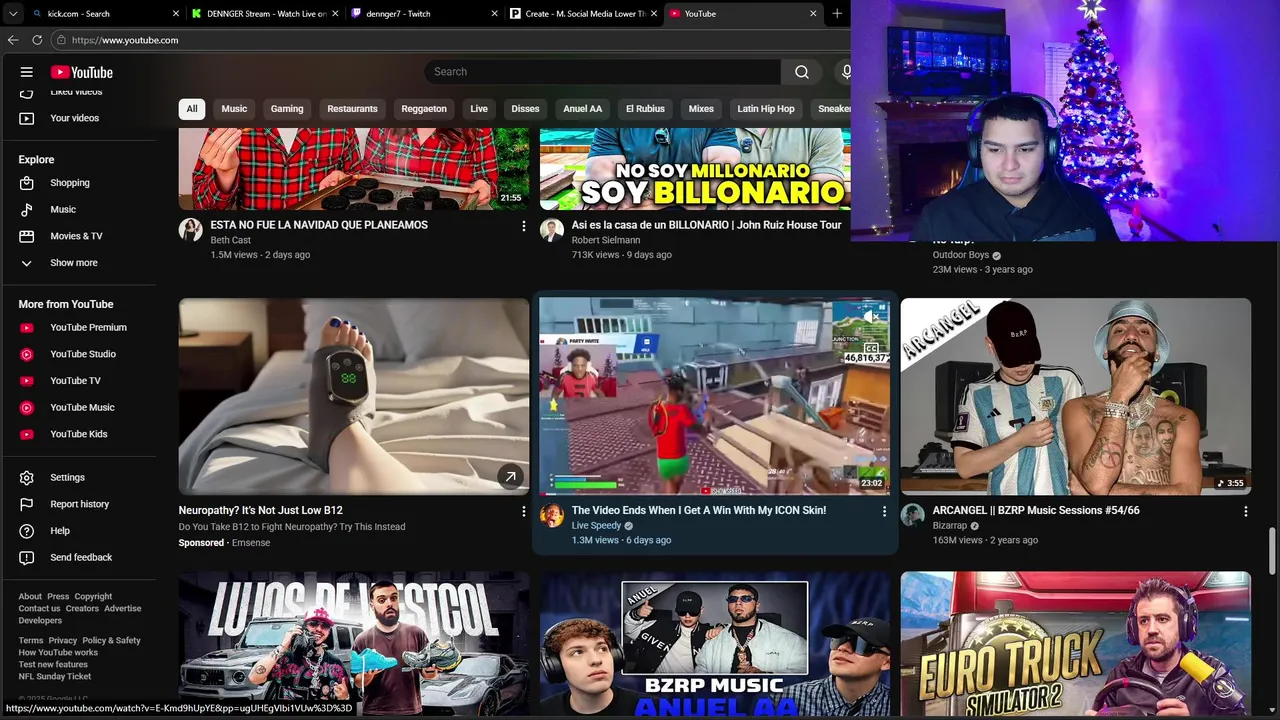Open Live Speedy channel link
This screenshot has height=720, width=1280.
(x=597, y=526)
